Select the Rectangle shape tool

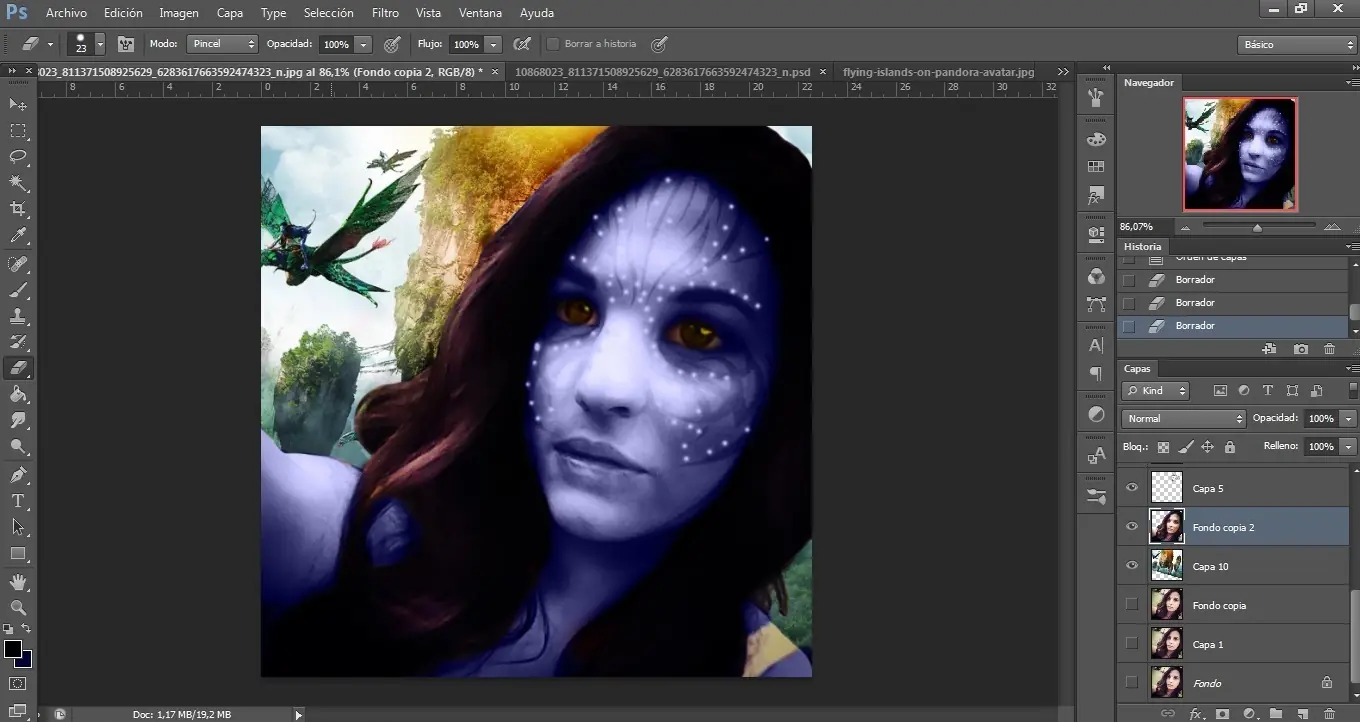[18, 553]
